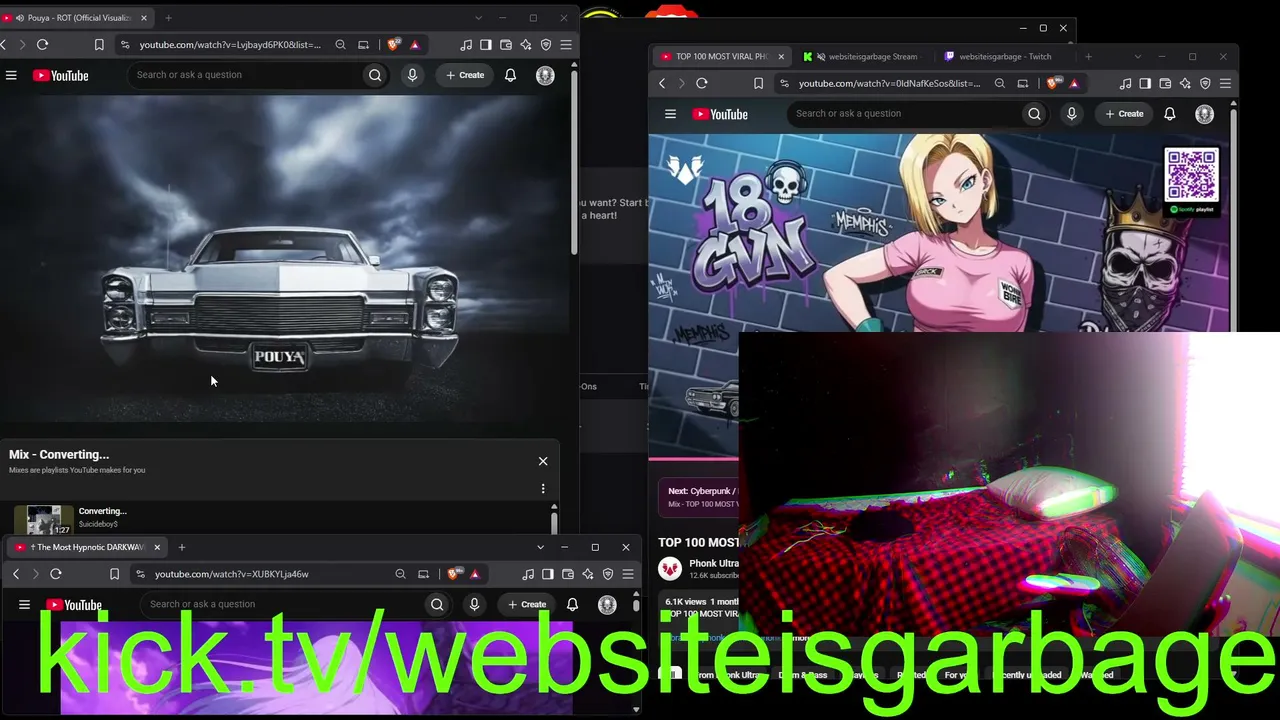Screen dimensions: 1280x720
Task: Switch to the websiteisgarbage Stream Kick tab
Action: 866,57
